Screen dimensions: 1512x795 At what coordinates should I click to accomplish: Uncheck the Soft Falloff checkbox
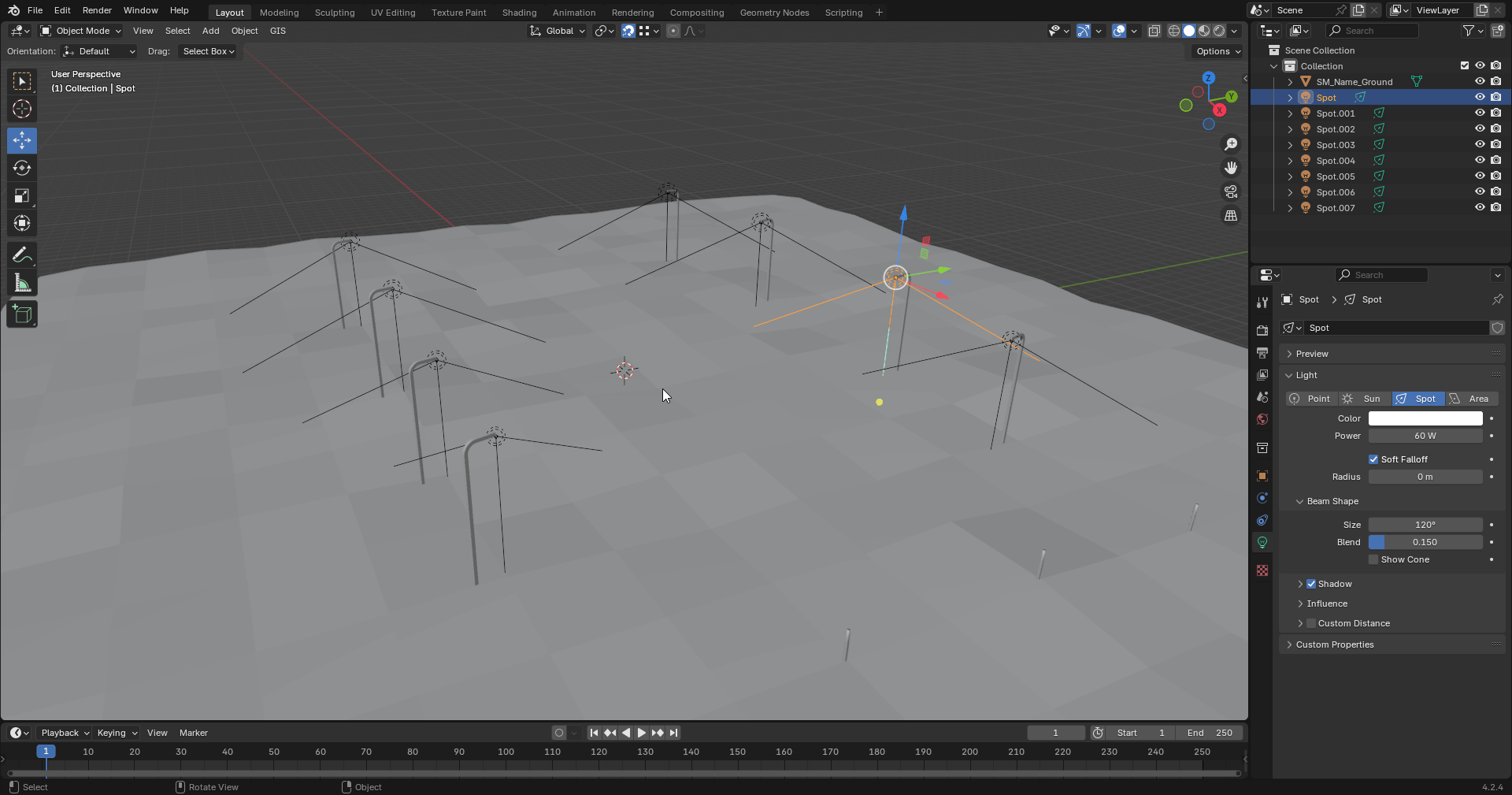1373,459
